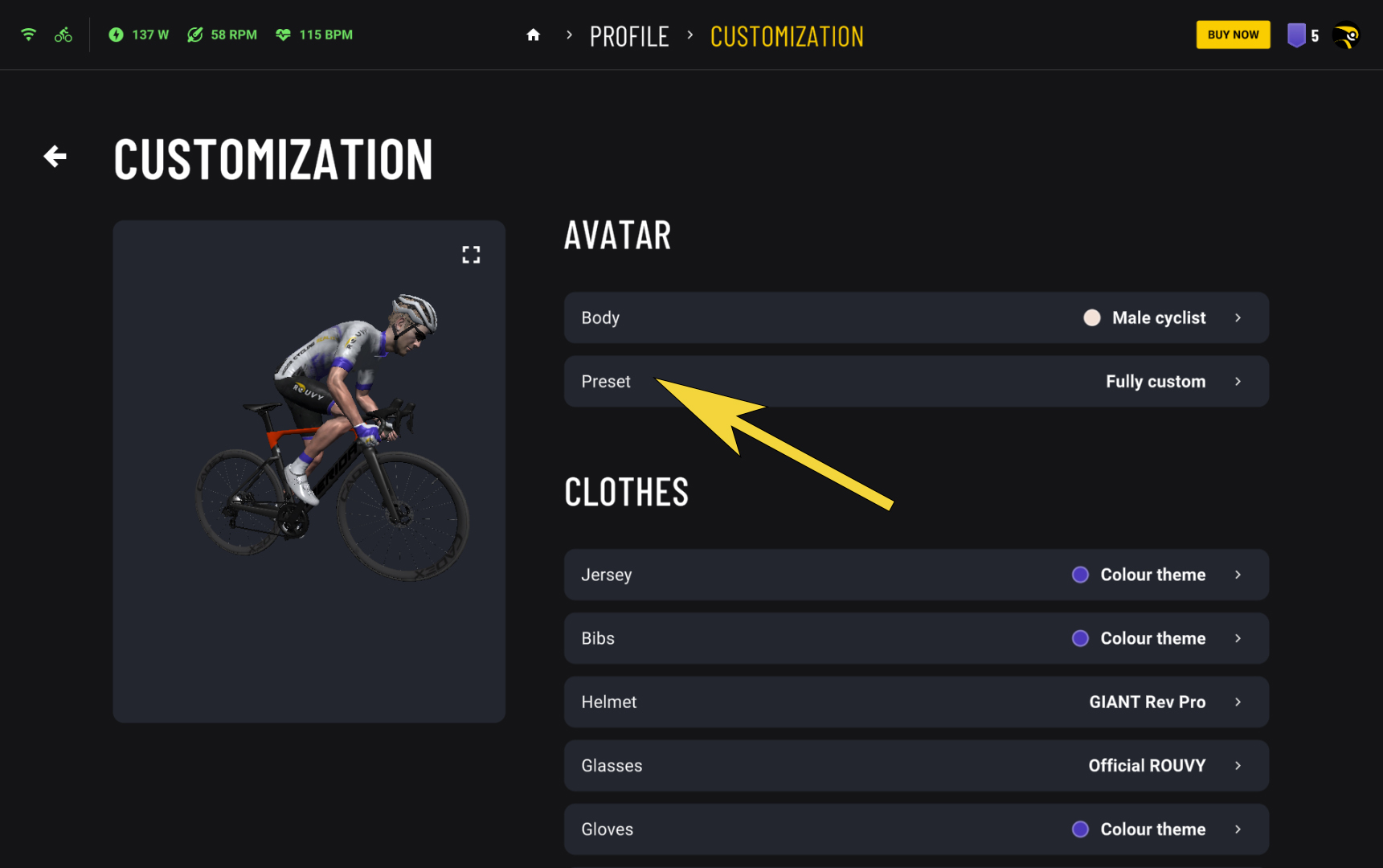
Task: Click the back arrow beside Customization title
Action: (x=55, y=156)
